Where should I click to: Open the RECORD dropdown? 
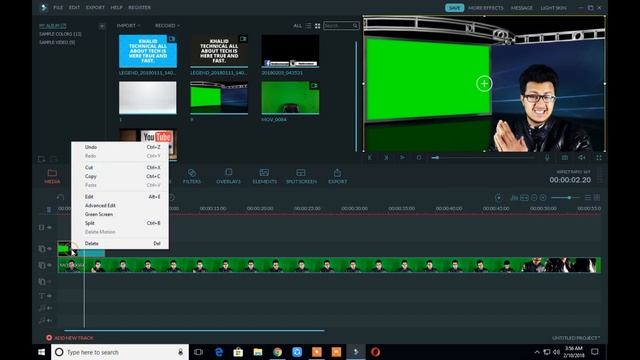pos(167,26)
